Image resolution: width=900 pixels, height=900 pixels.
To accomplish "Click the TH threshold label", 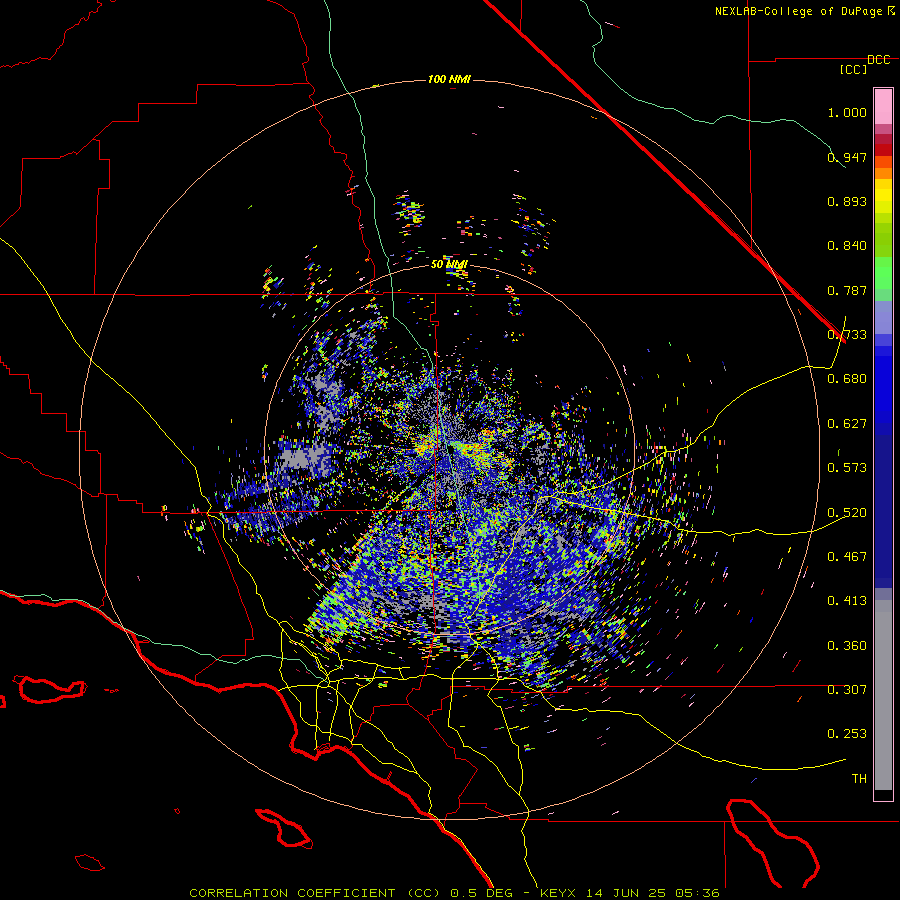I will click(x=859, y=779).
